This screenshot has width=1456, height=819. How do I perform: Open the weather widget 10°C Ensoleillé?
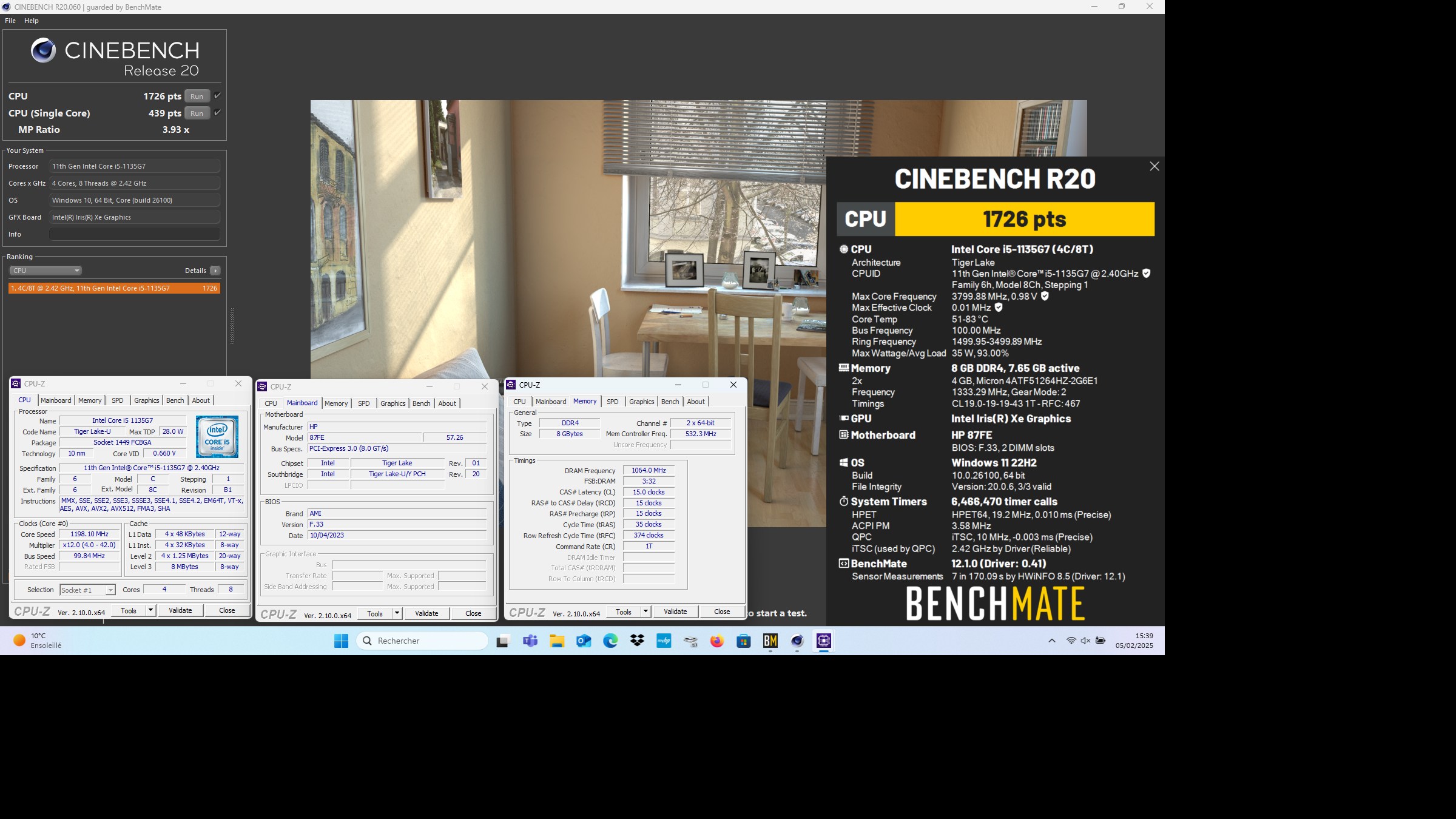point(38,641)
